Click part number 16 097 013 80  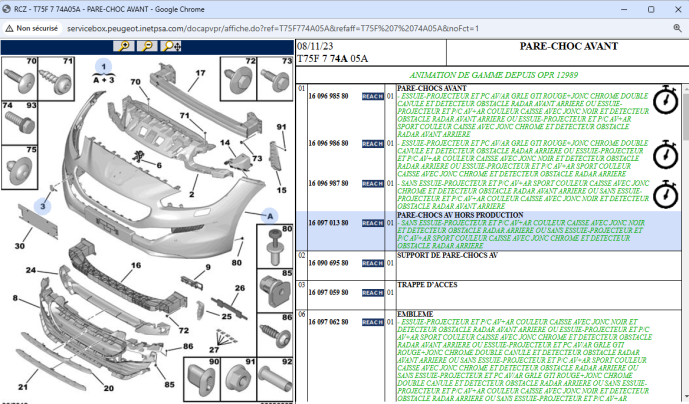[328, 223]
